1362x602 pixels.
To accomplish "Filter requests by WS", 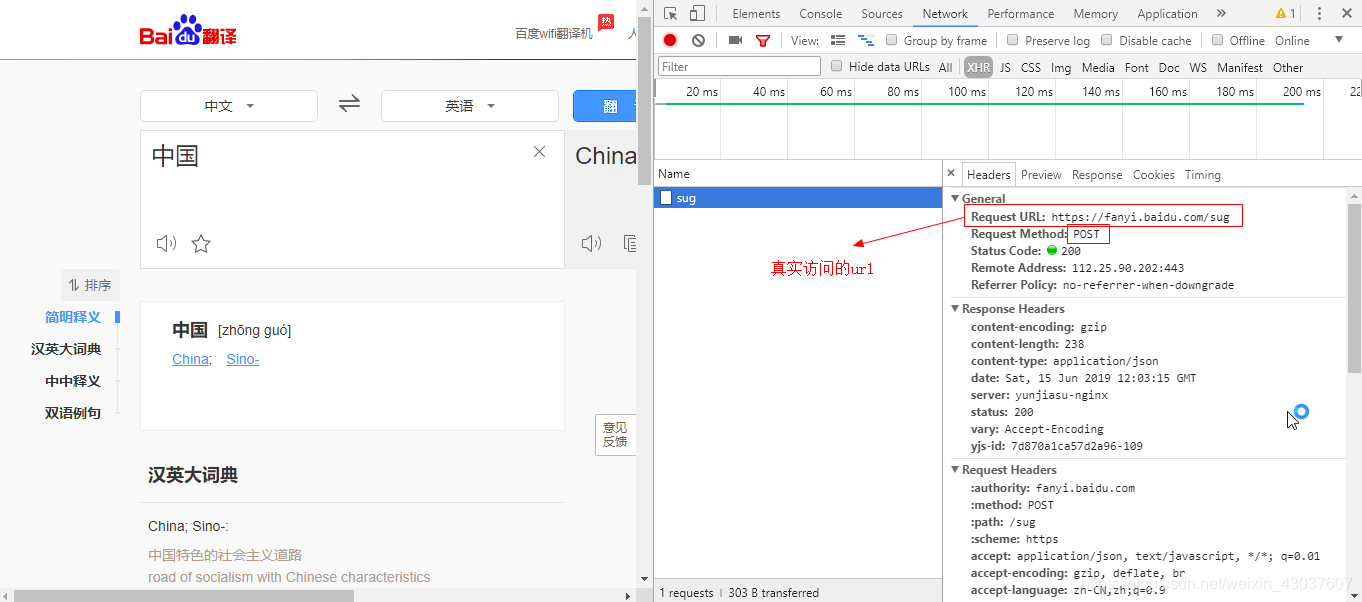I will point(1198,67).
